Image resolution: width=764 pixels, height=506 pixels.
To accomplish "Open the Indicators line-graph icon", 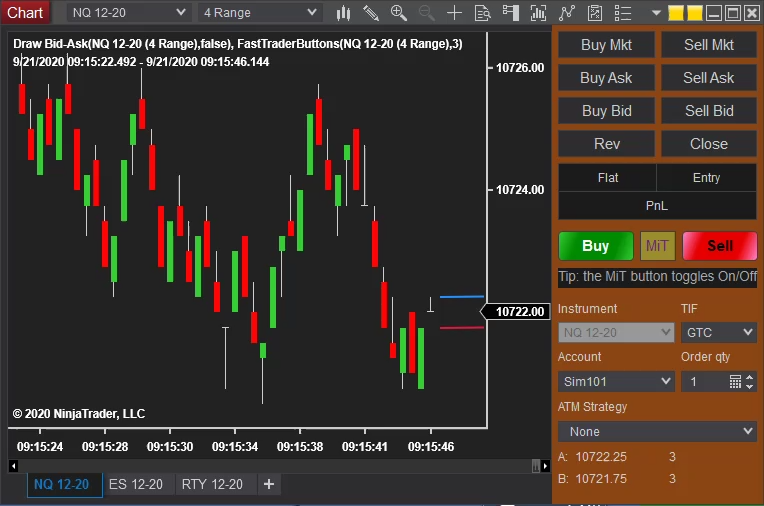I will click(566, 13).
